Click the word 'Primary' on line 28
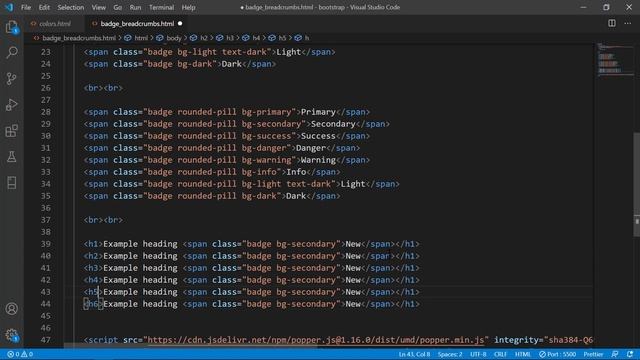This screenshot has width=640, height=360. click(318, 112)
